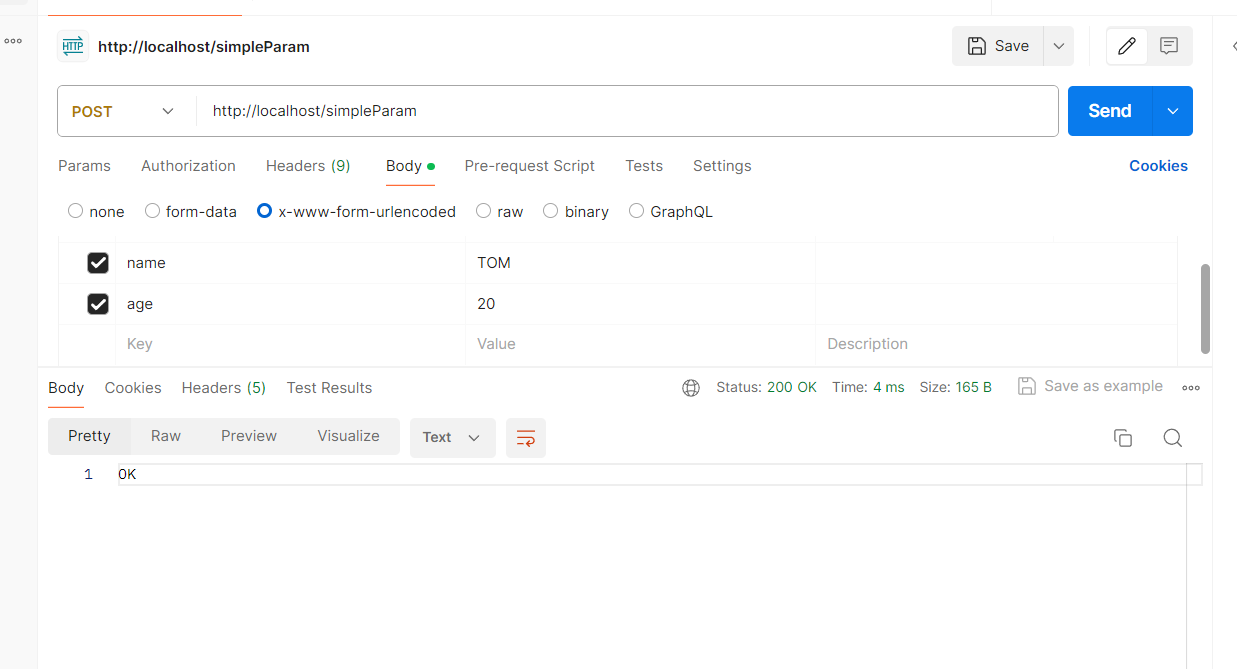The image size is (1237, 669).
Task: Uncheck the age parameter checkbox
Action: (x=98, y=304)
